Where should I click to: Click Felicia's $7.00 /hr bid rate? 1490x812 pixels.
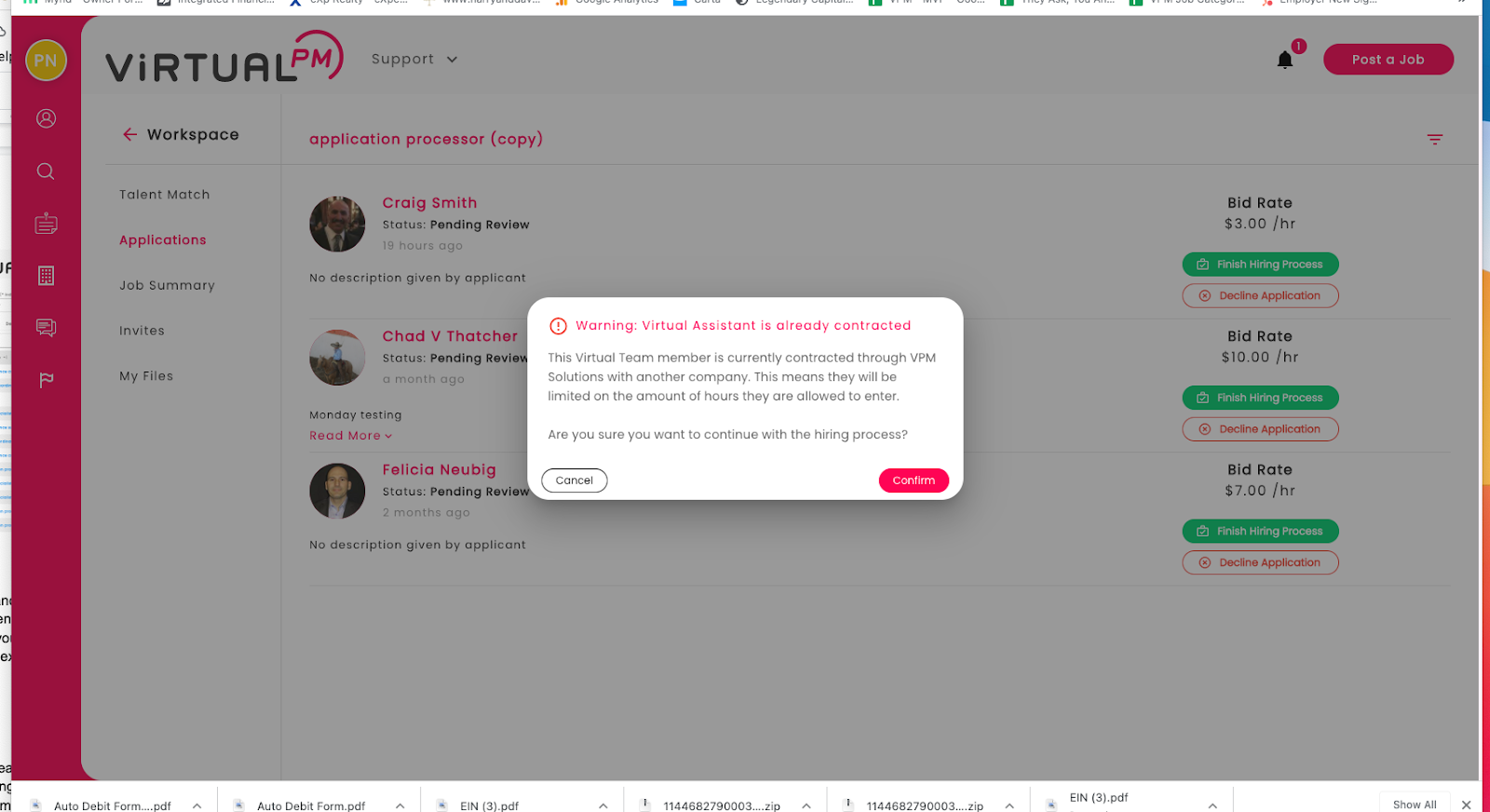(1260, 491)
